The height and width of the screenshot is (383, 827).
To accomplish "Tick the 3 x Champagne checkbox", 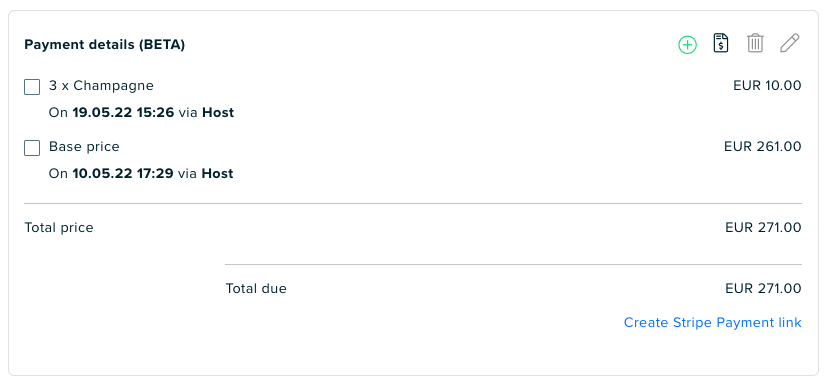I will pos(32,87).
